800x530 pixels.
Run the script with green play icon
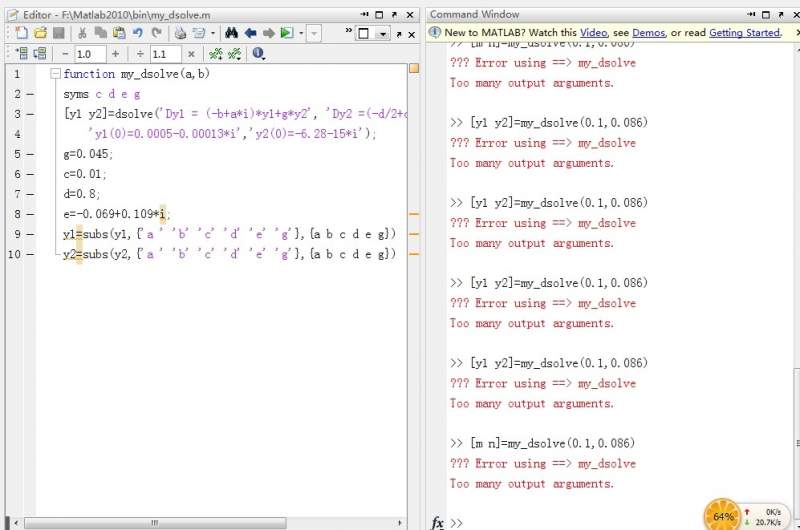coord(286,33)
